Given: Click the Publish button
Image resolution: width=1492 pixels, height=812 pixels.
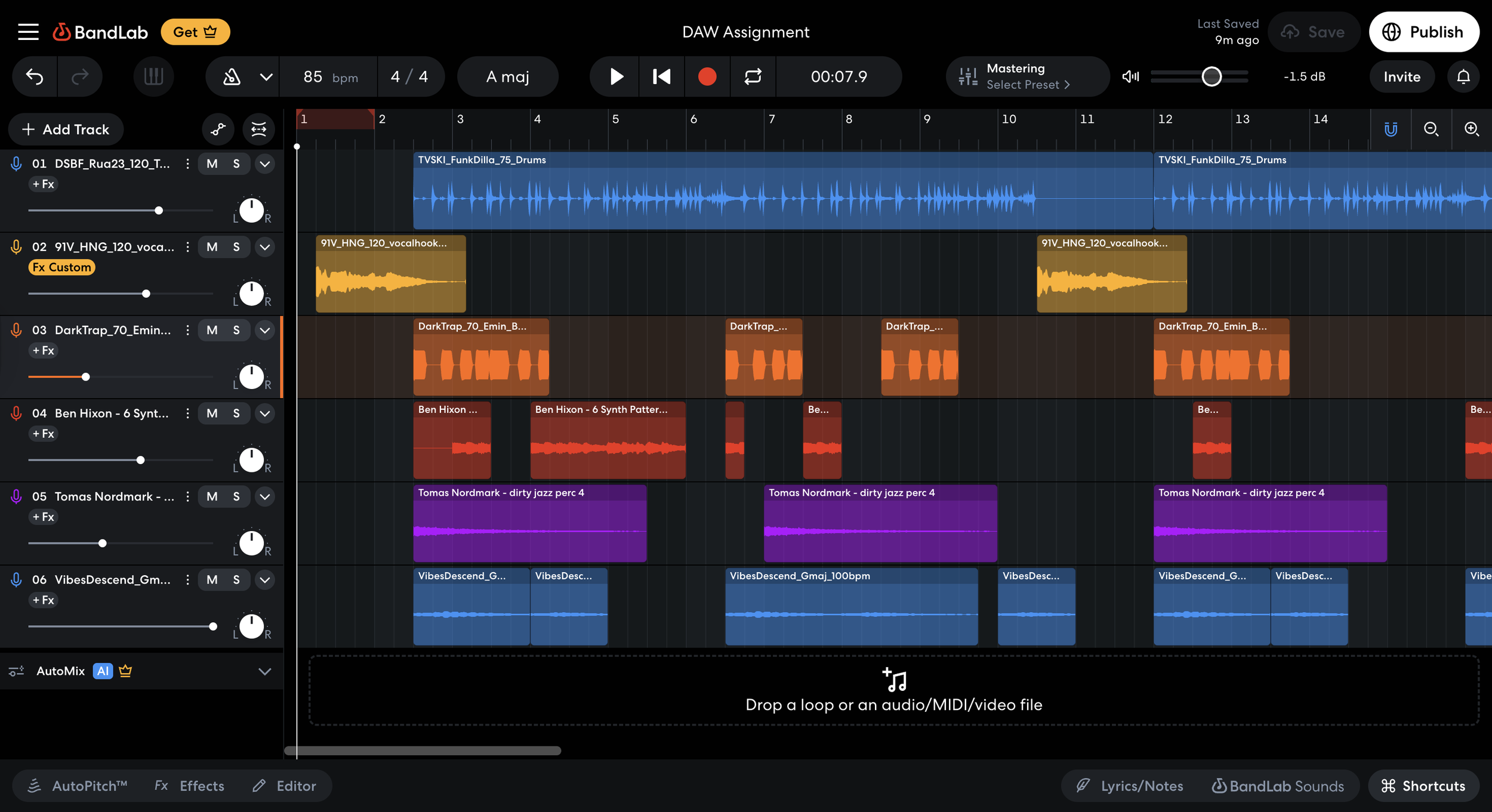Looking at the screenshot, I should (x=1423, y=32).
